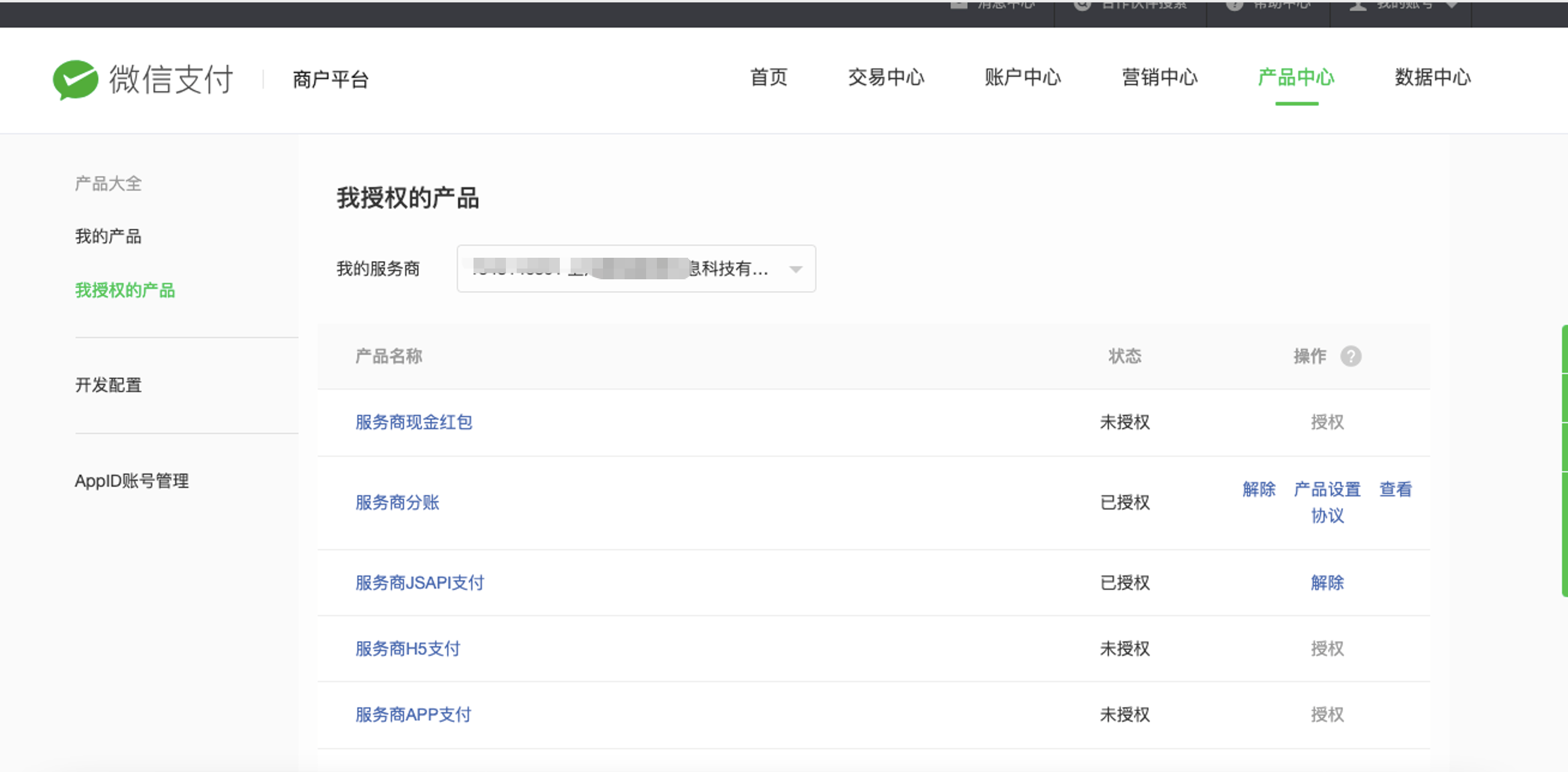Select the 数据中心 navigation tab
This screenshot has height=772, width=1568.
[1433, 77]
